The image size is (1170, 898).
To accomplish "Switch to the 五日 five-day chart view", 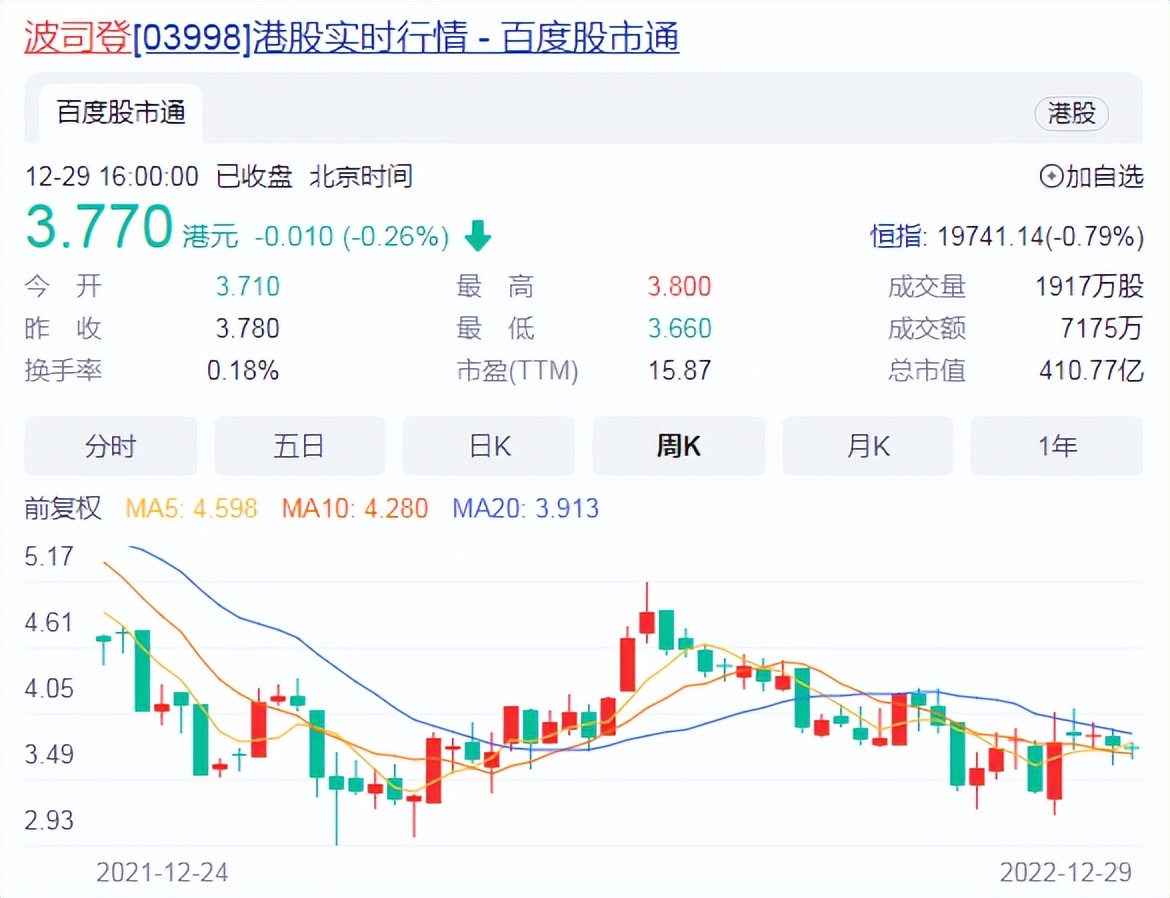I will click(299, 446).
